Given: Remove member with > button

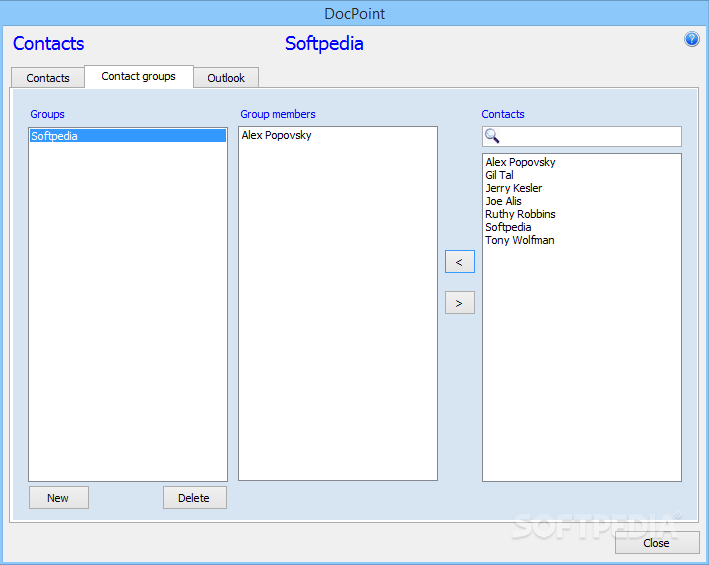Looking at the screenshot, I should (459, 302).
